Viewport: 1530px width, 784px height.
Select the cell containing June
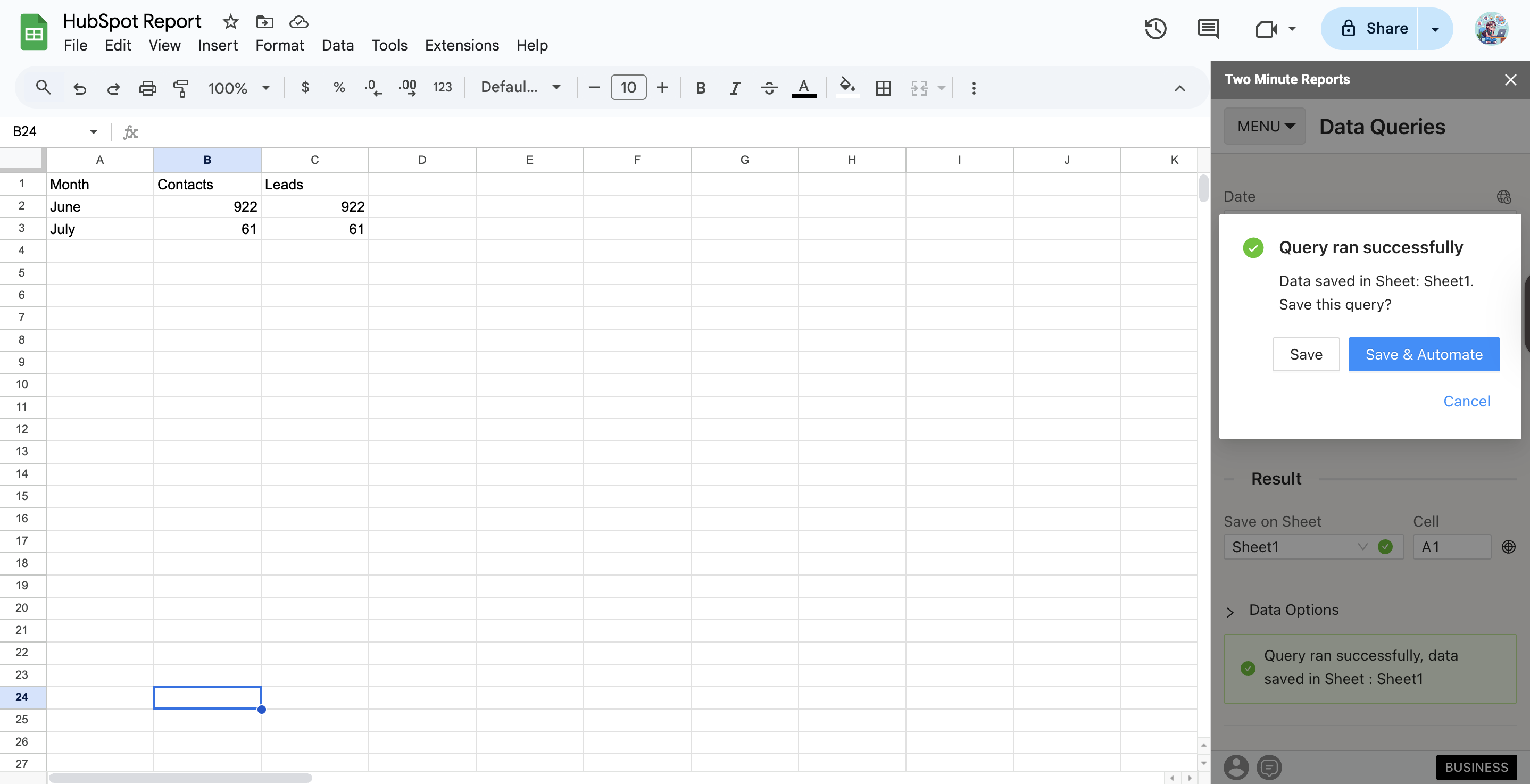click(x=100, y=206)
